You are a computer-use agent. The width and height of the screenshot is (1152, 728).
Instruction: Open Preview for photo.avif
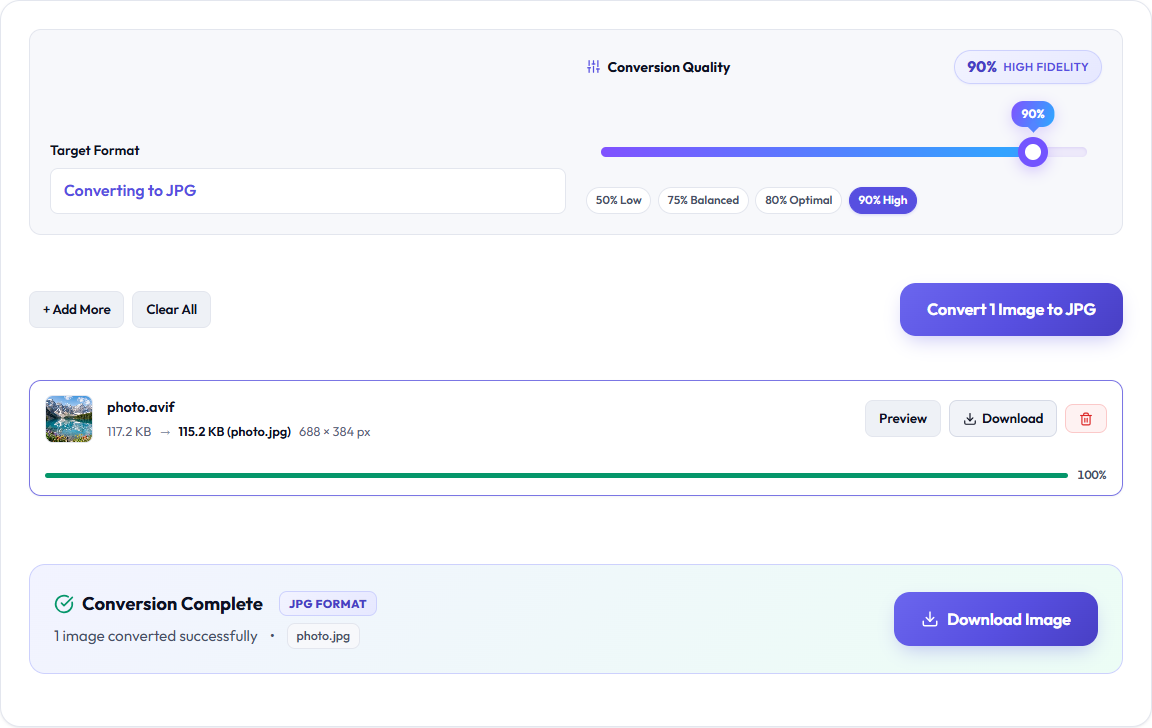coord(903,419)
